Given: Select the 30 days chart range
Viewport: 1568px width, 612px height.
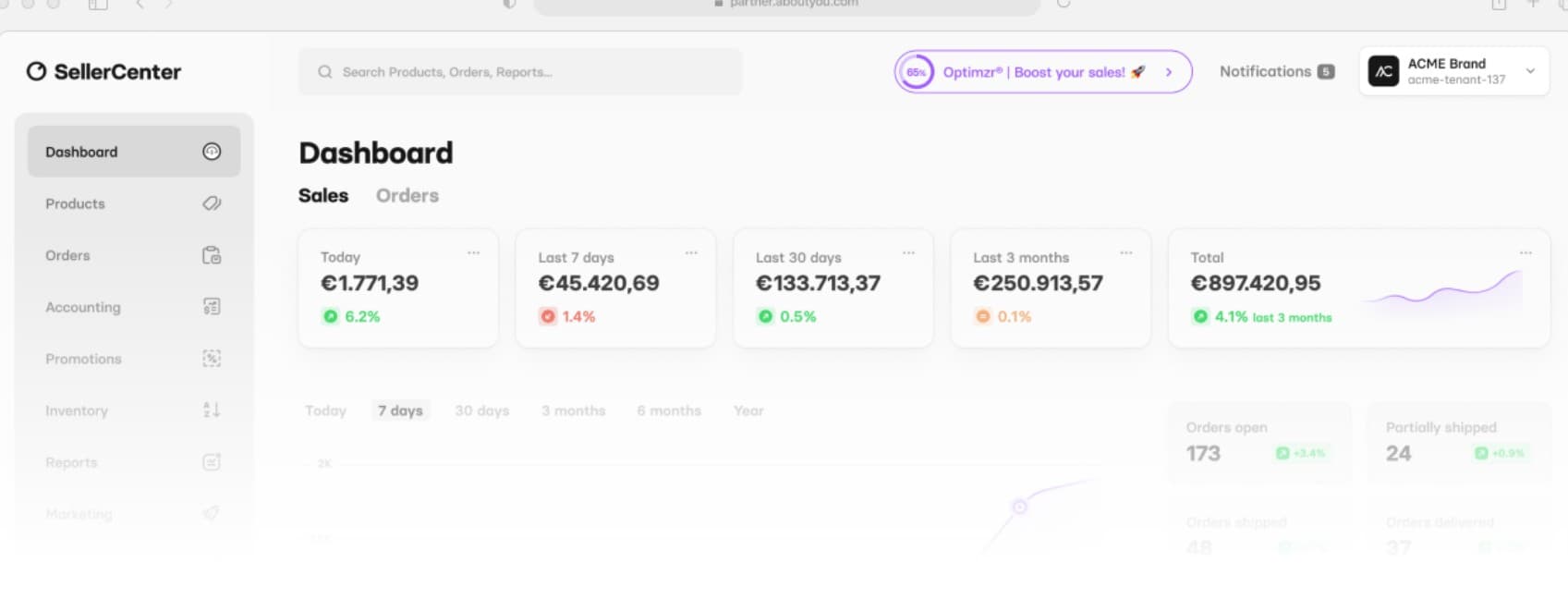Looking at the screenshot, I should click(x=481, y=410).
